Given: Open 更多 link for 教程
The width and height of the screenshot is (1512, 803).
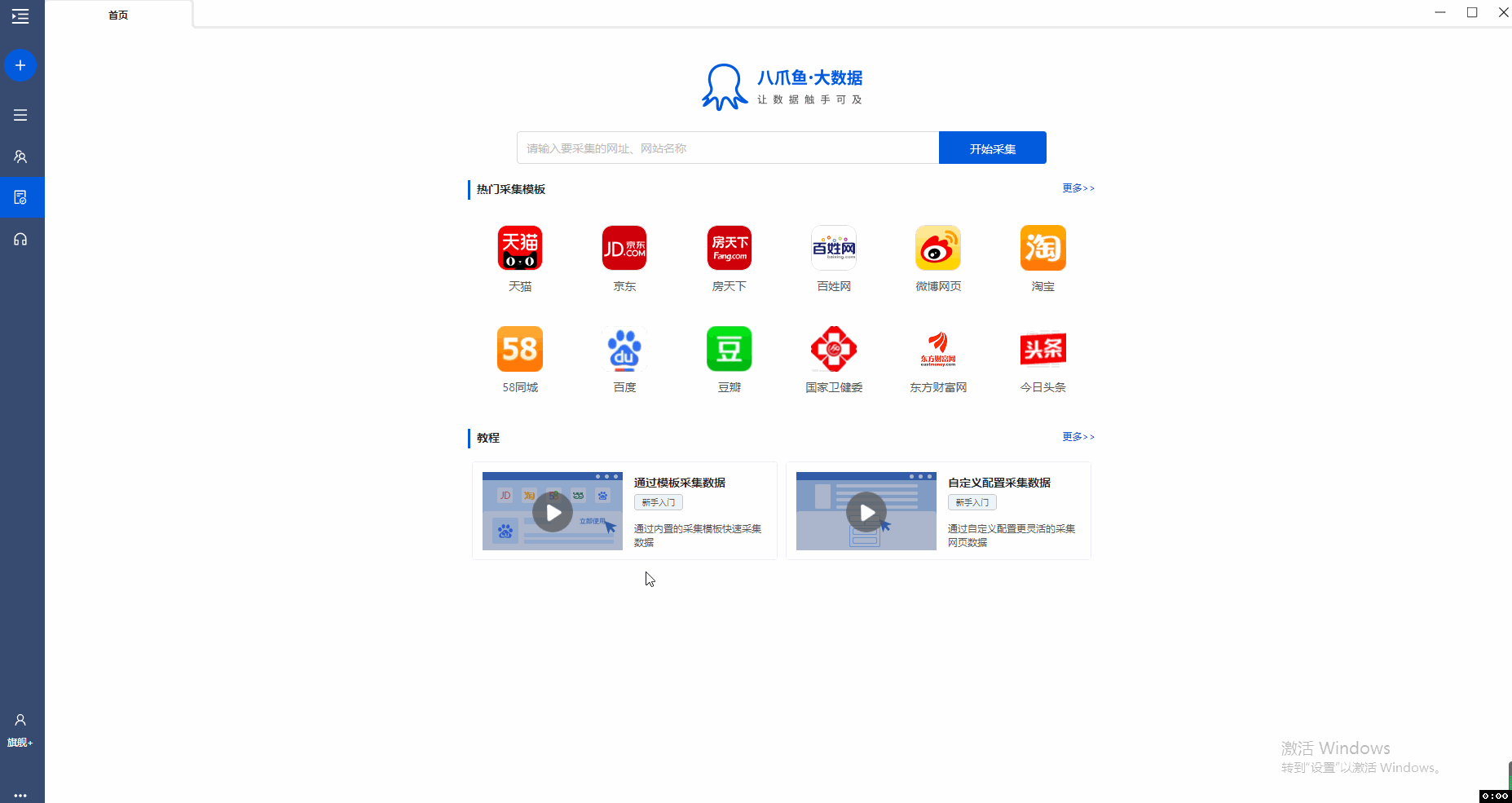Looking at the screenshot, I should click(x=1078, y=437).
